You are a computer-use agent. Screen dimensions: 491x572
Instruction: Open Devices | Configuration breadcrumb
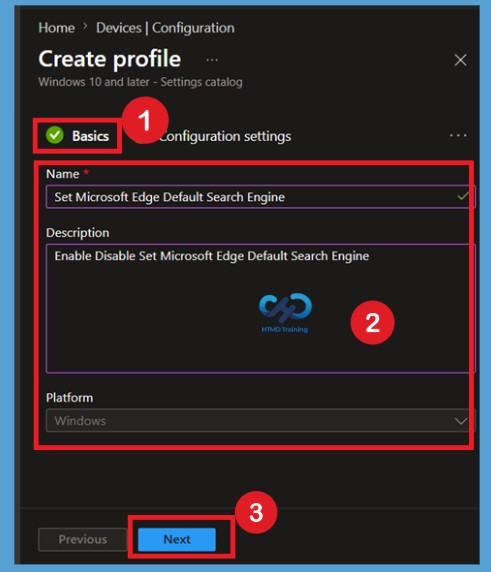tap(165, 28)
